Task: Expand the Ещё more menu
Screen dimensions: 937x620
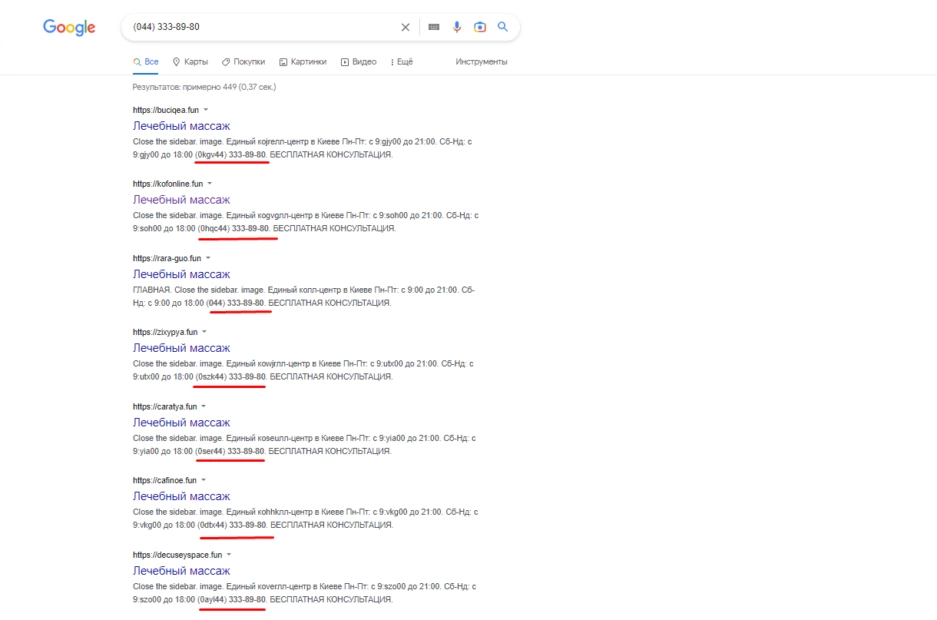Action: coord(401,62)
